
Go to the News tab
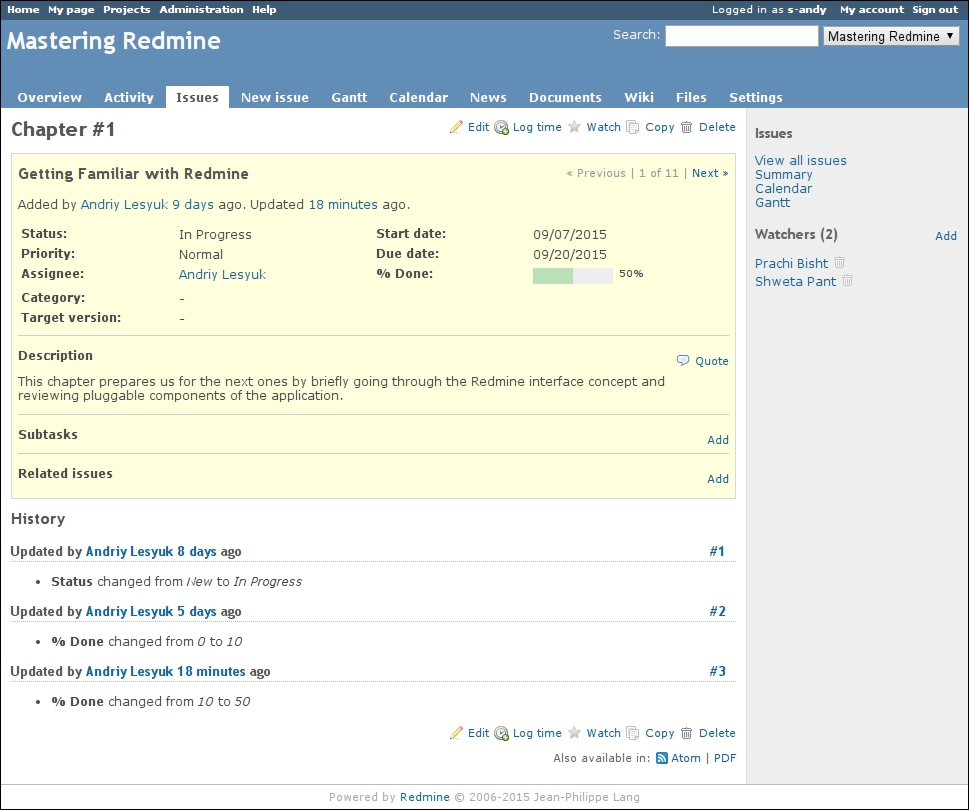point(488,97)
